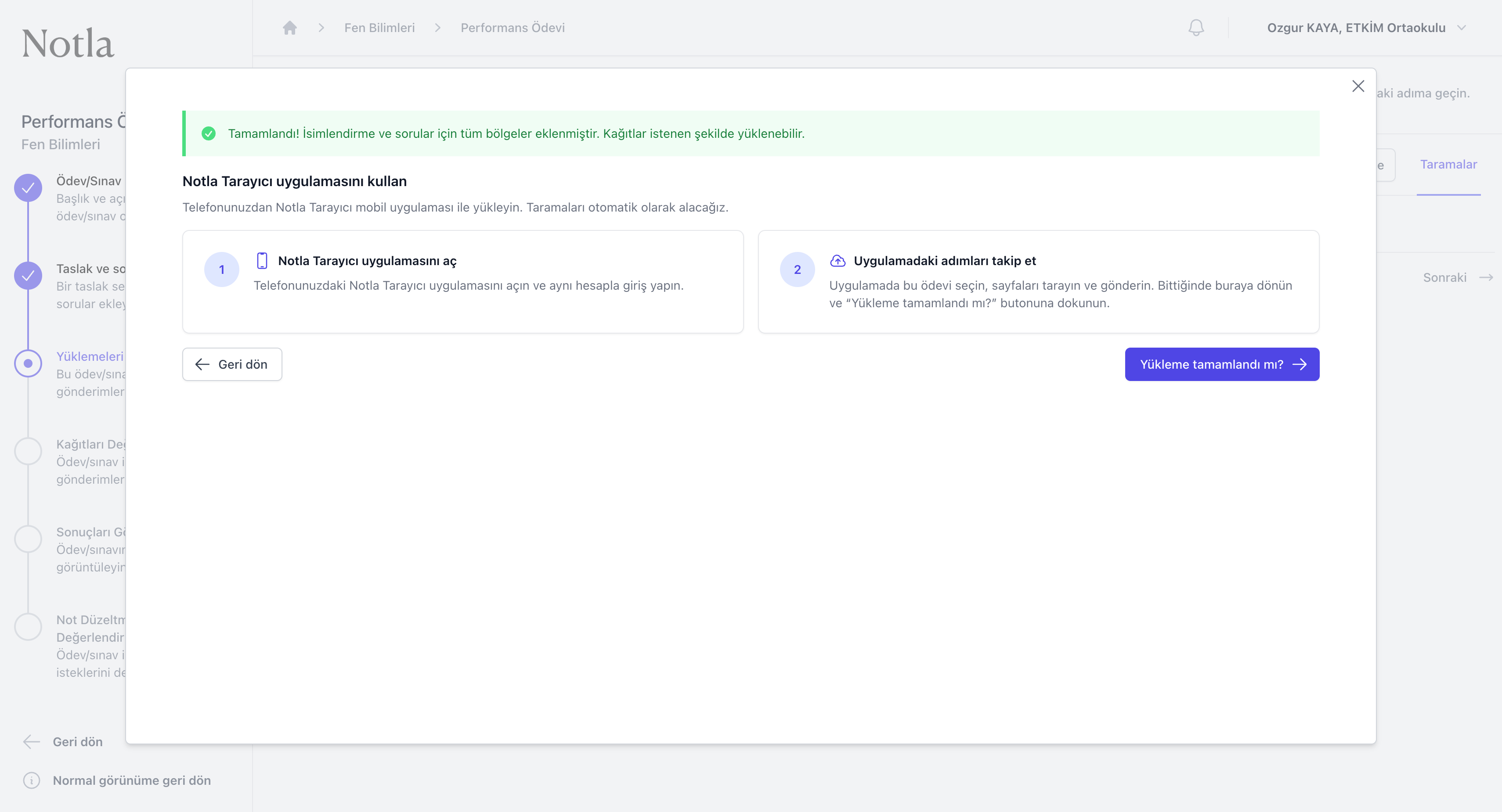
Task: Click the Ödev/Sınav step label
Action: pos(89,181)
